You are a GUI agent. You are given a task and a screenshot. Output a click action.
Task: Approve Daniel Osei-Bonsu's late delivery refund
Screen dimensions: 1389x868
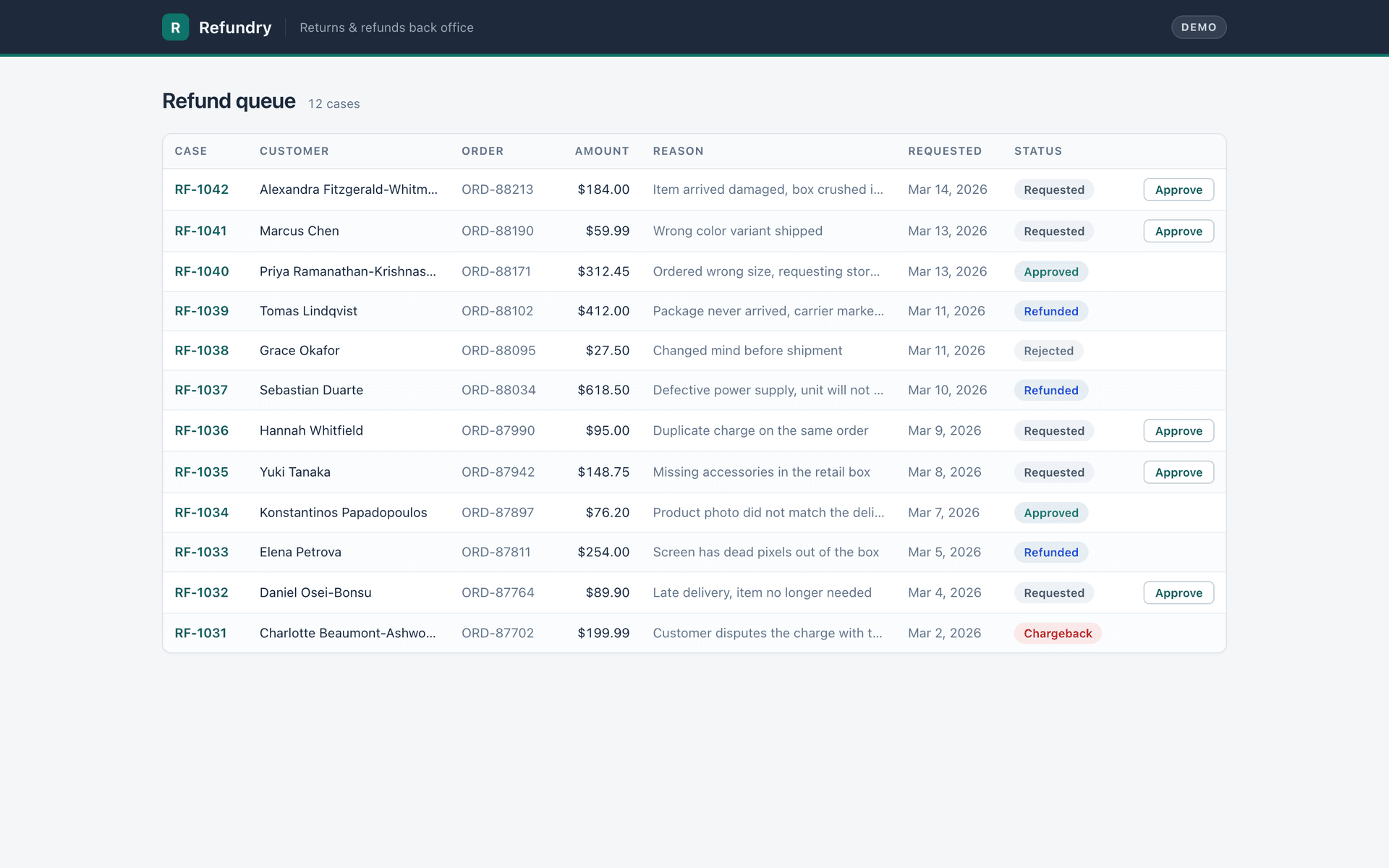tap(1178, 592)
